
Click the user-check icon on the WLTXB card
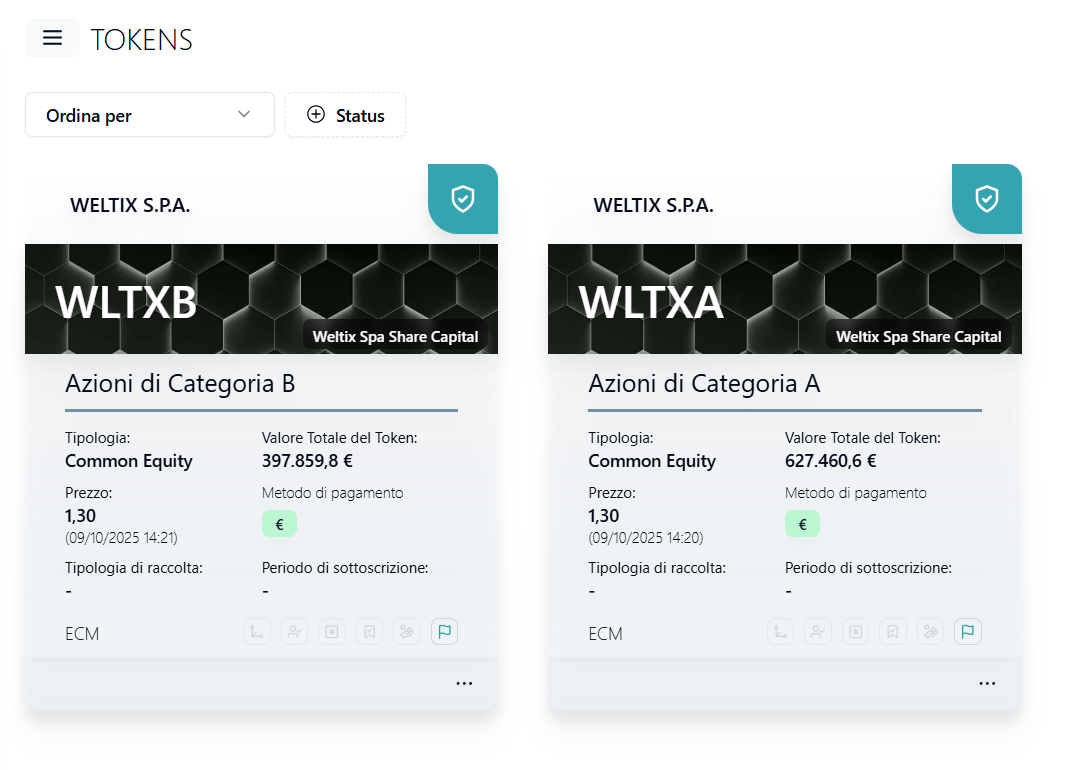point(294,632)
